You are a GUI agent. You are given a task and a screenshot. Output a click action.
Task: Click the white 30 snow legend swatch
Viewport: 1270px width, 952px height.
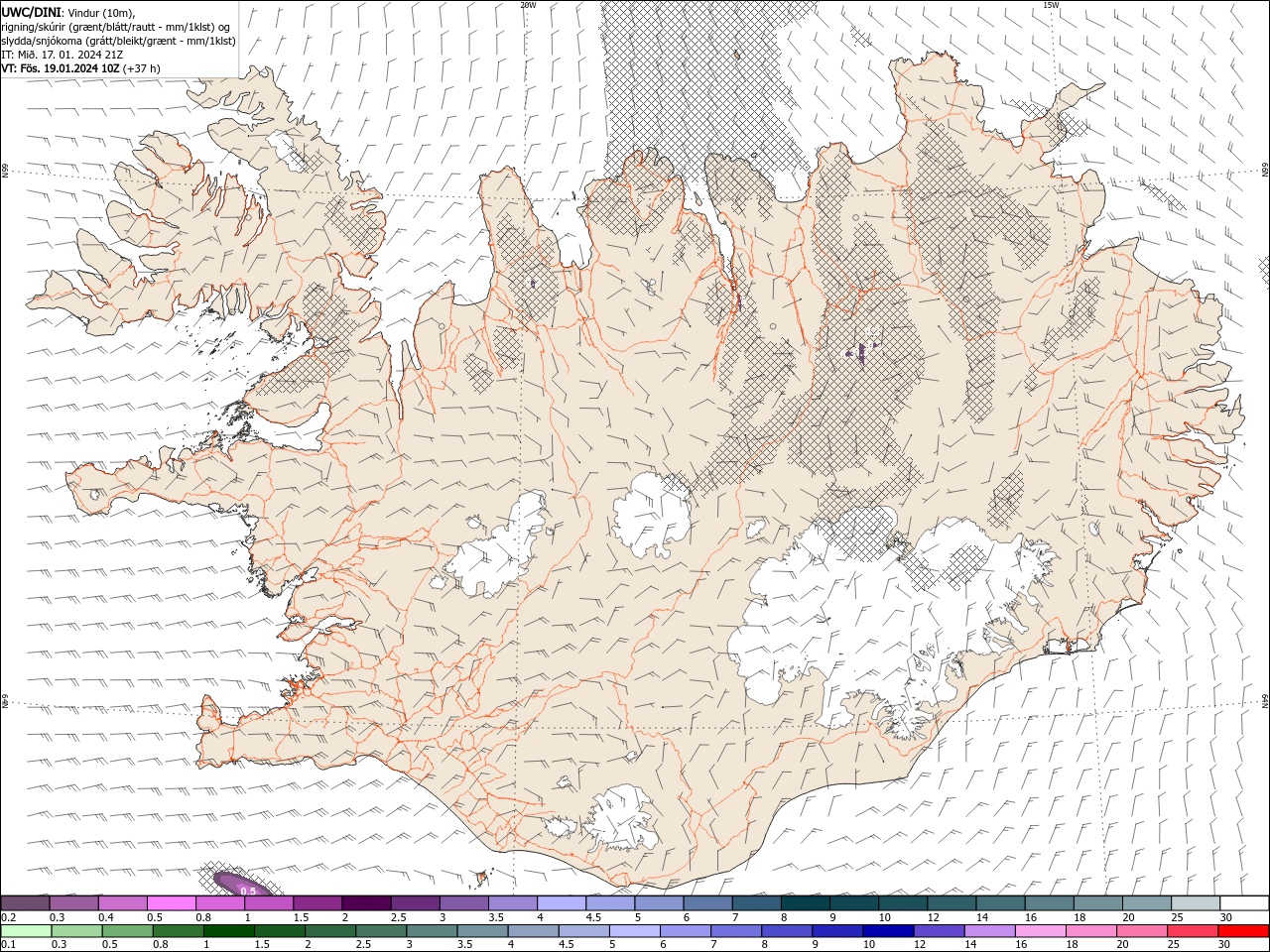pyautogui.click(x=1245, y=903)
